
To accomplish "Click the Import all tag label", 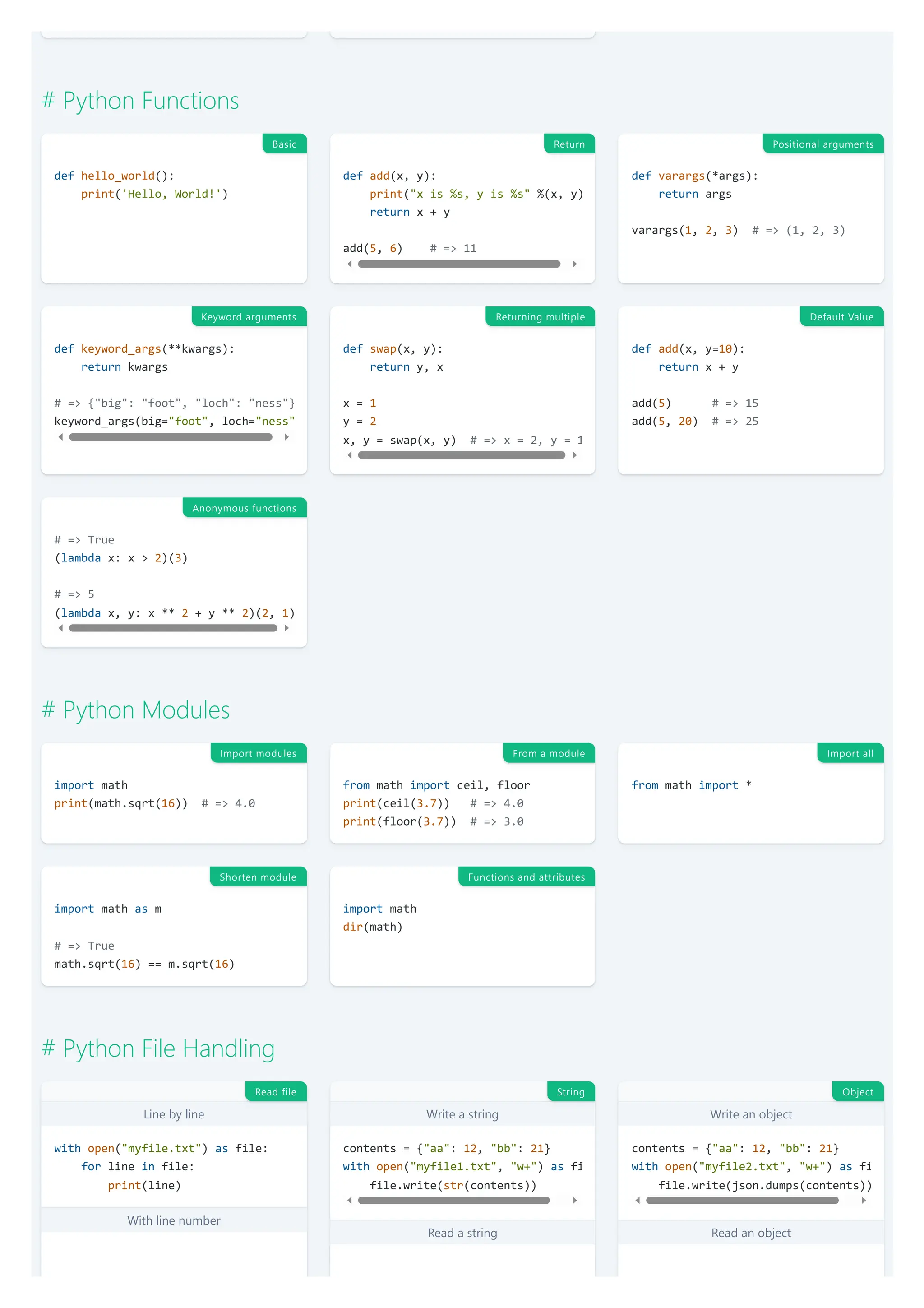I will (850, 753).
